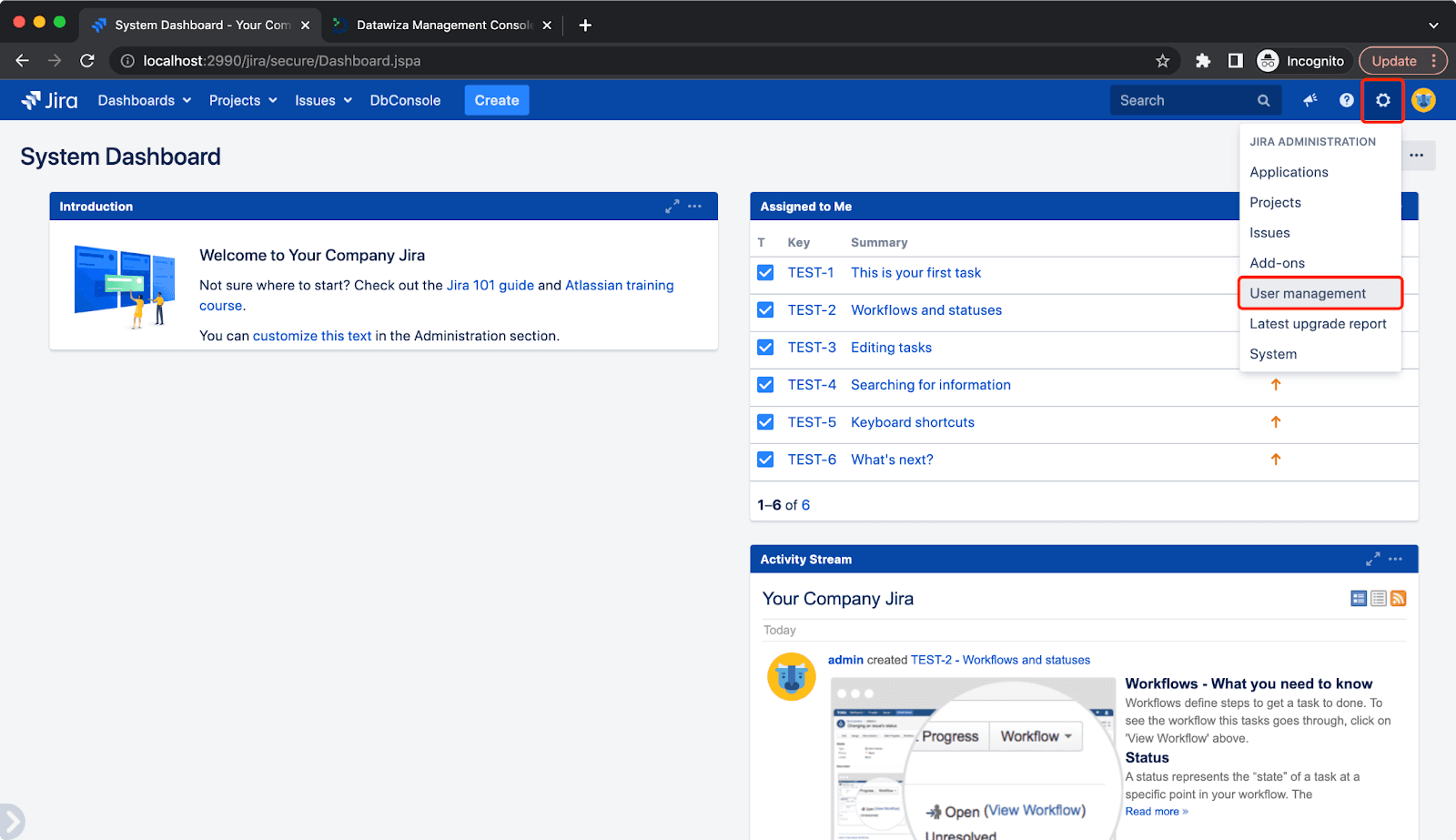This screenshot has width=1456, height=840.
Task: Click the search magnifier icon
Action: tap(1263, 100)
